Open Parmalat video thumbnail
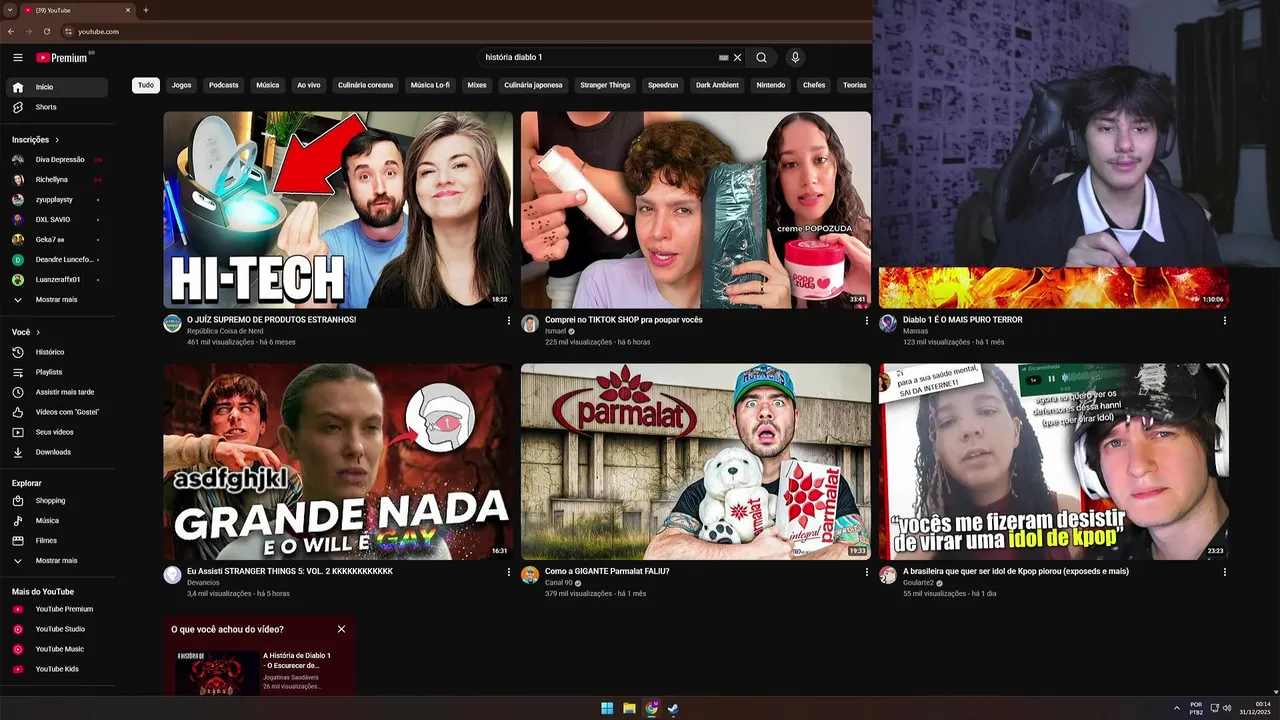The image size is (1280, 720). [x=695, y=461]
